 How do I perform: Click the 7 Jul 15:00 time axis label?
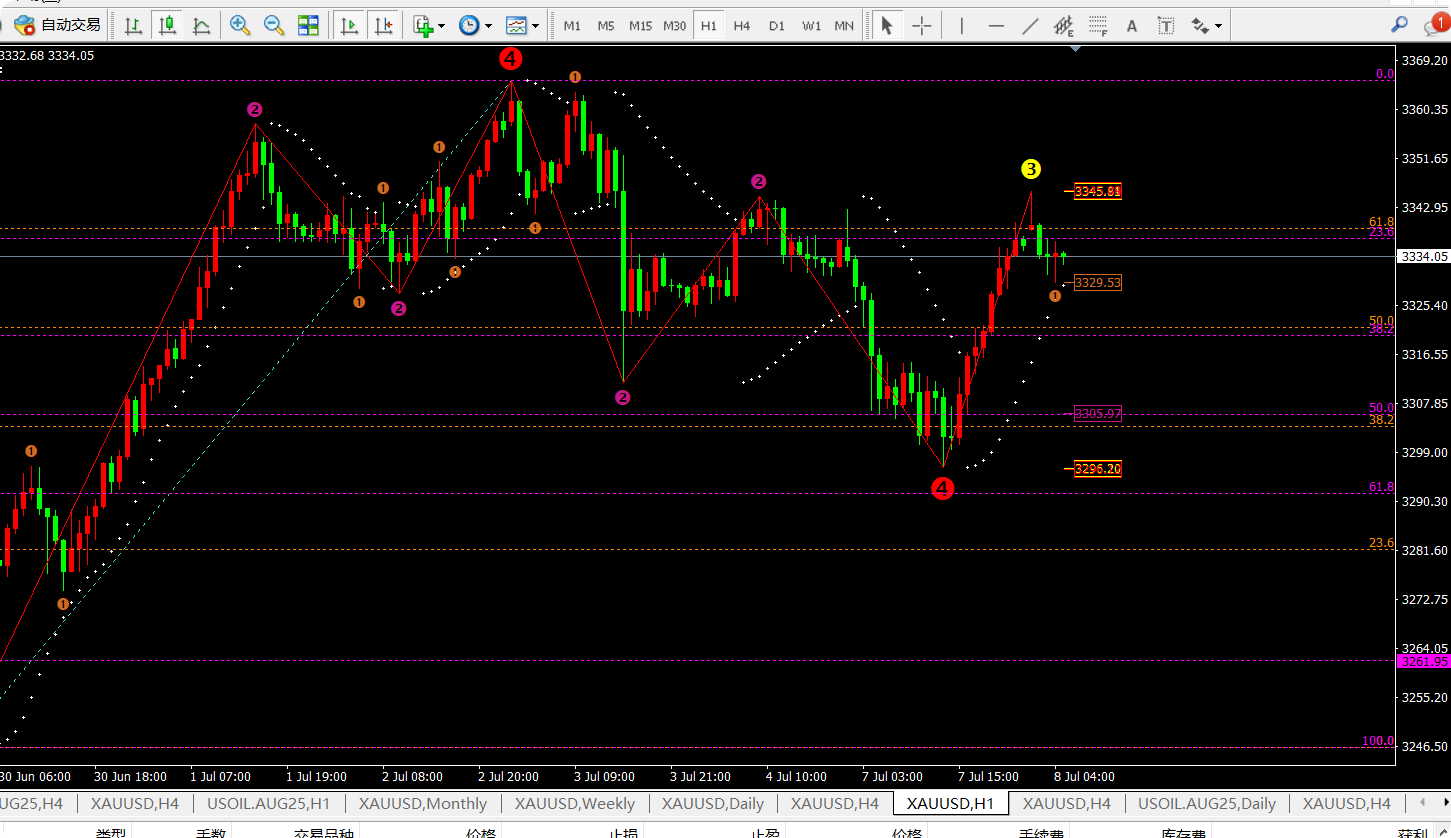(x=988, y=776)
